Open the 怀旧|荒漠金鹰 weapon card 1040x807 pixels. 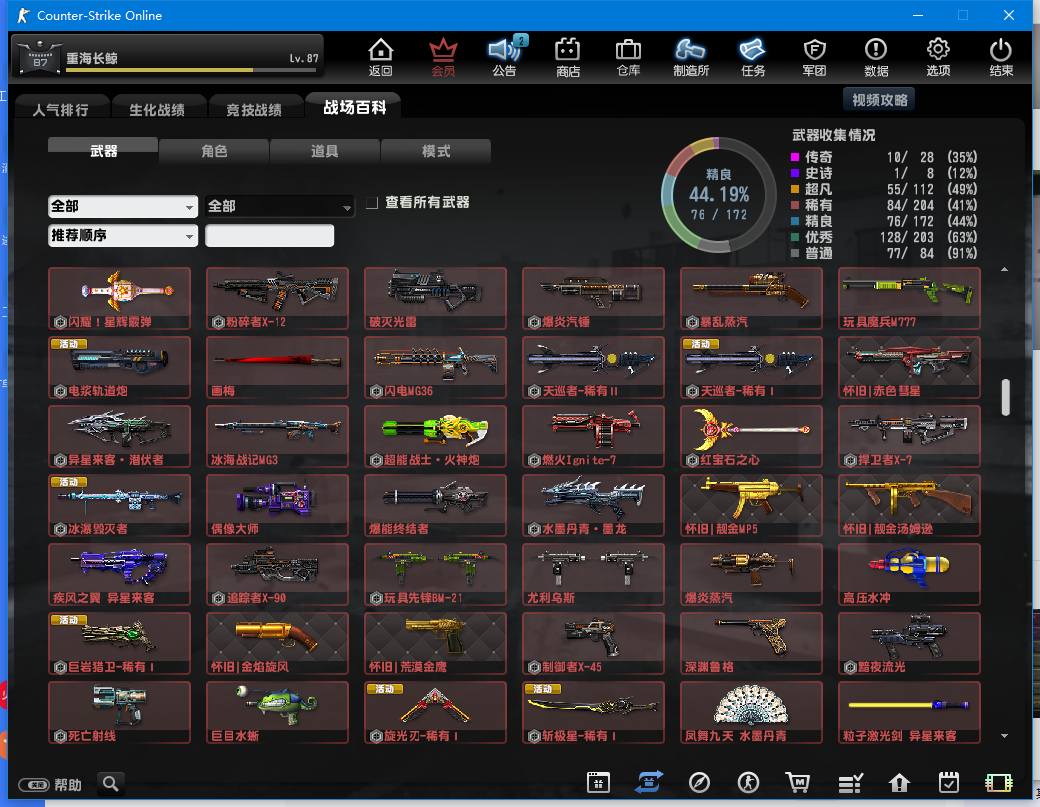[435, 643]
